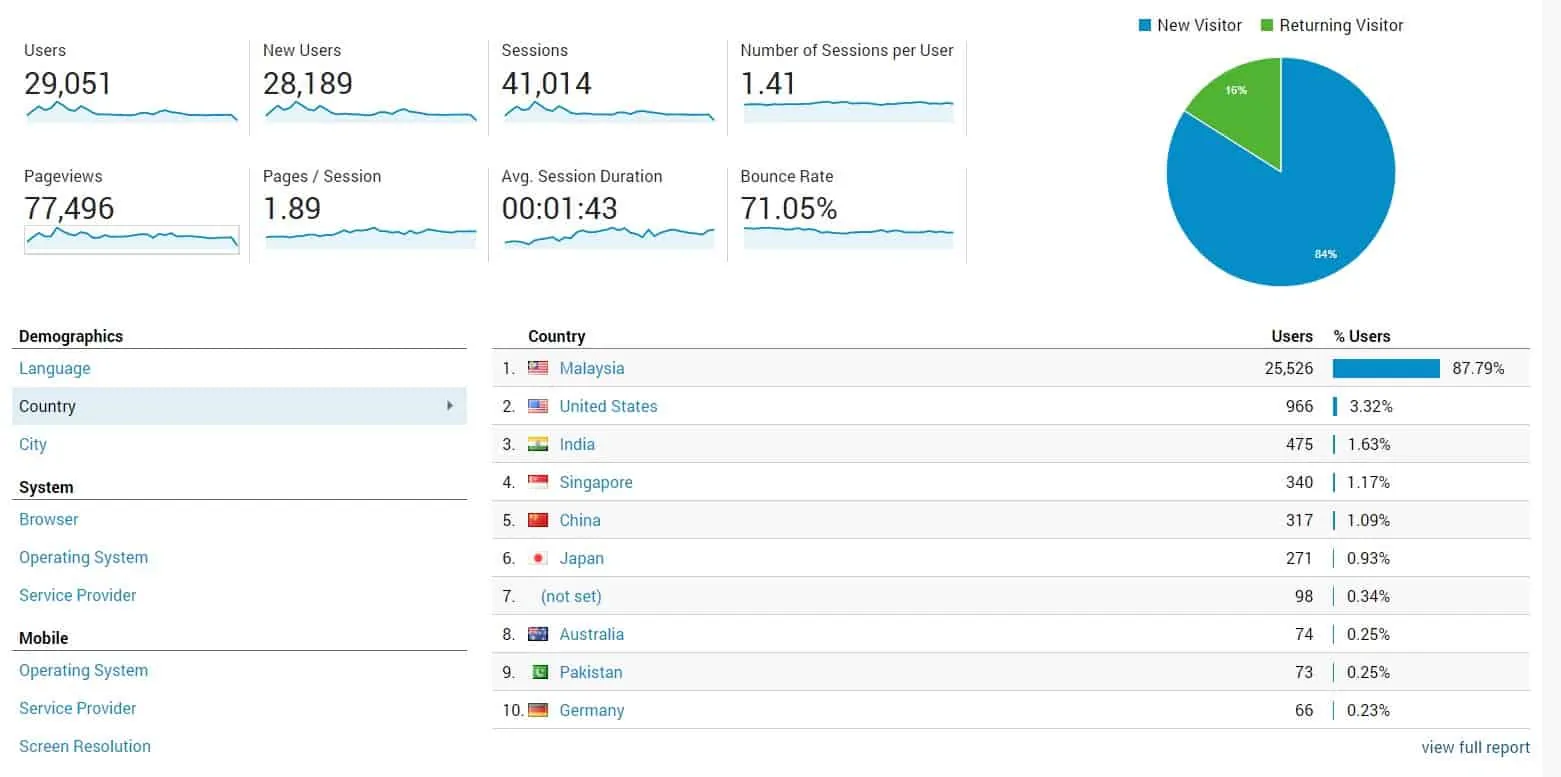Viewport: 1561px width, 777px height.
Task: Click the Users value 29,051
Action: [68, 83]
